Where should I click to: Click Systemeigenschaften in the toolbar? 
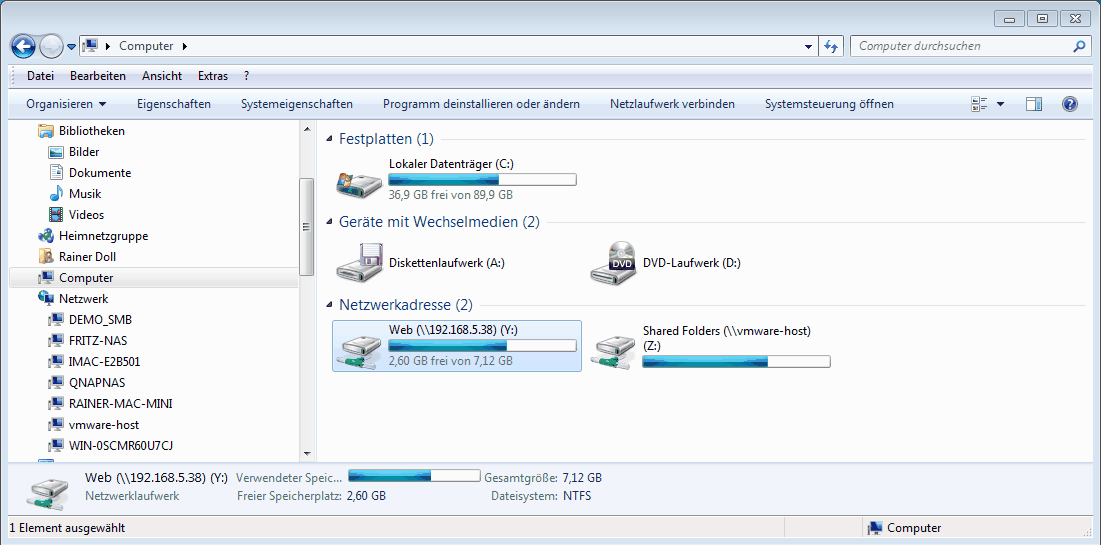pos(296,104)
